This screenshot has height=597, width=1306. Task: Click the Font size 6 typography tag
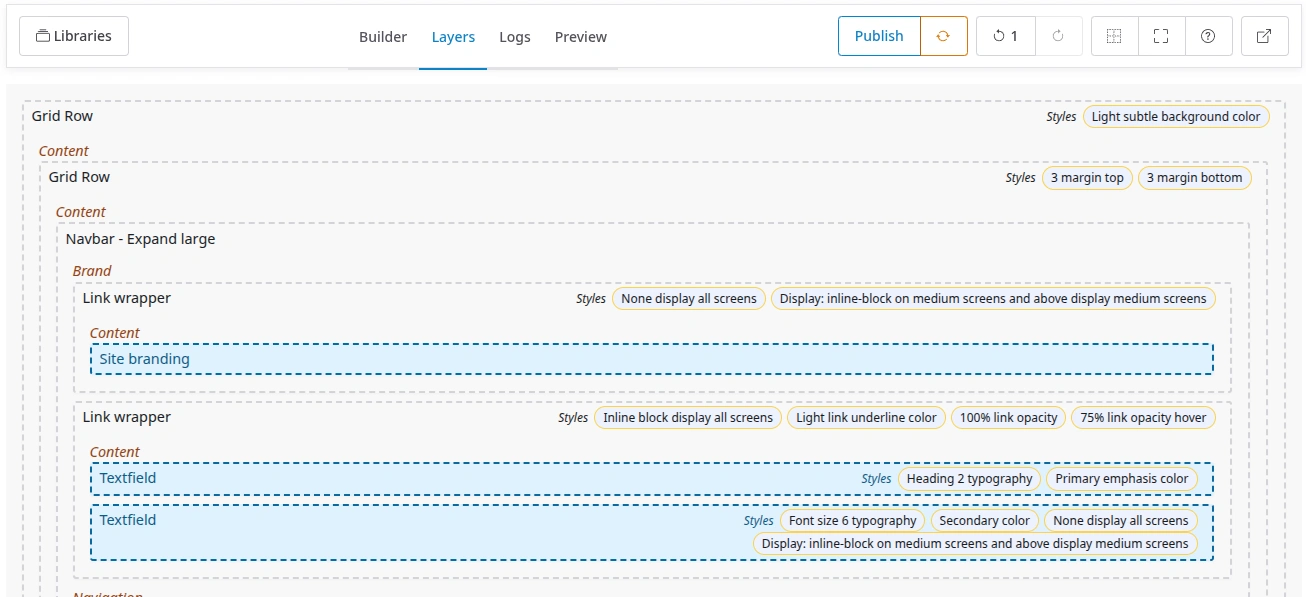coord(852,521)
